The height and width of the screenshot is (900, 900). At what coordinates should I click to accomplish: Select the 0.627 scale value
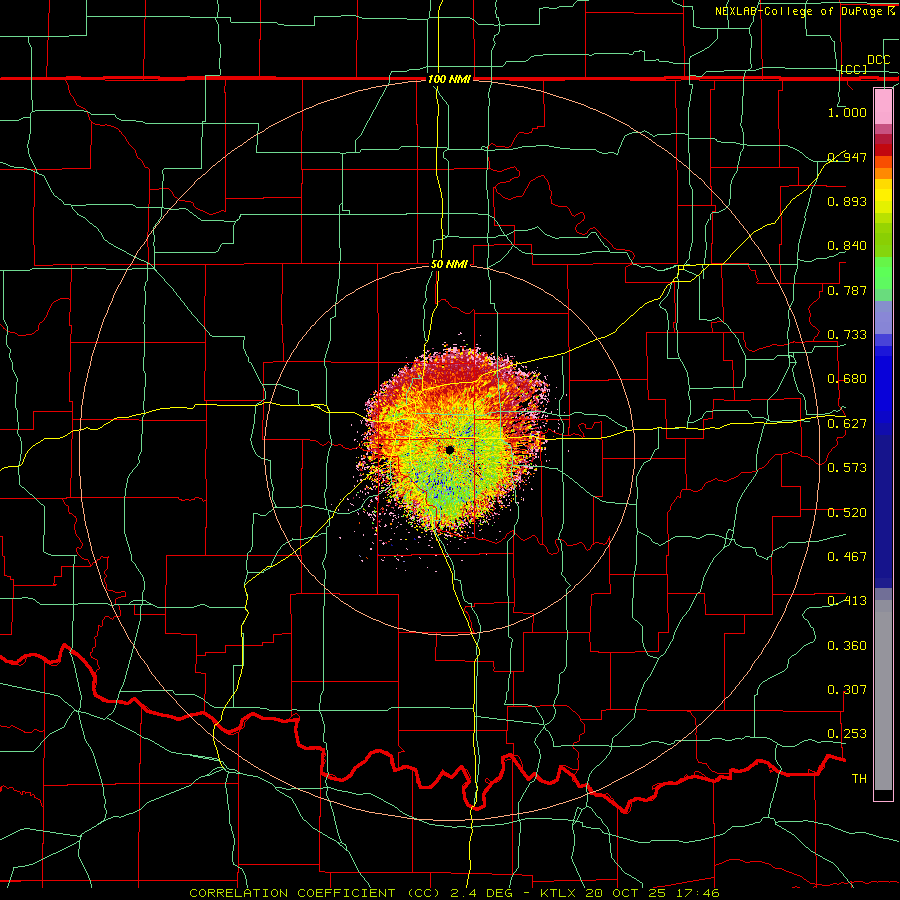[x=847, y=423]
